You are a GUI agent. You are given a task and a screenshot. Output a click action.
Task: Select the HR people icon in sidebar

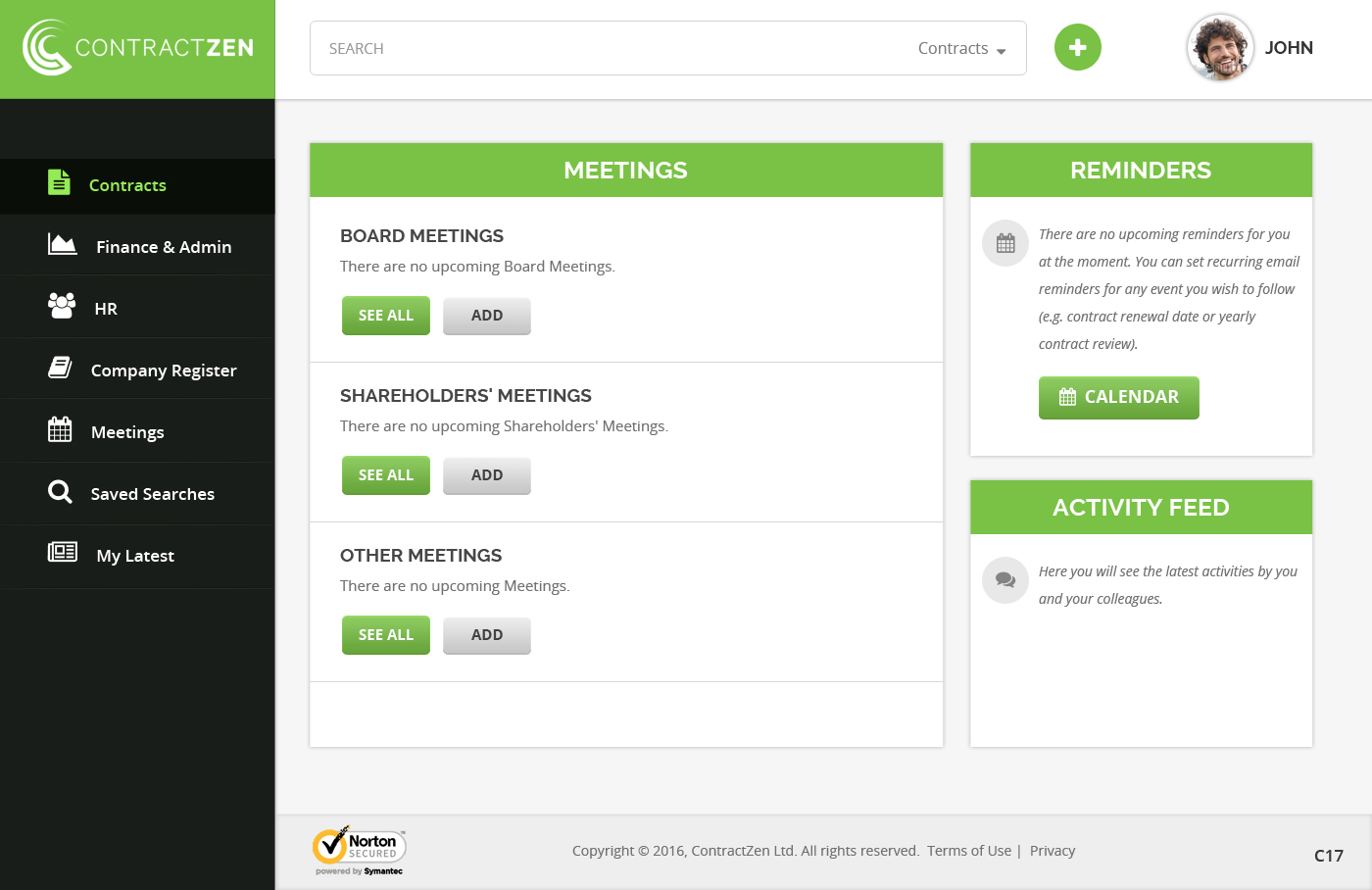click(x=59, y=306)
